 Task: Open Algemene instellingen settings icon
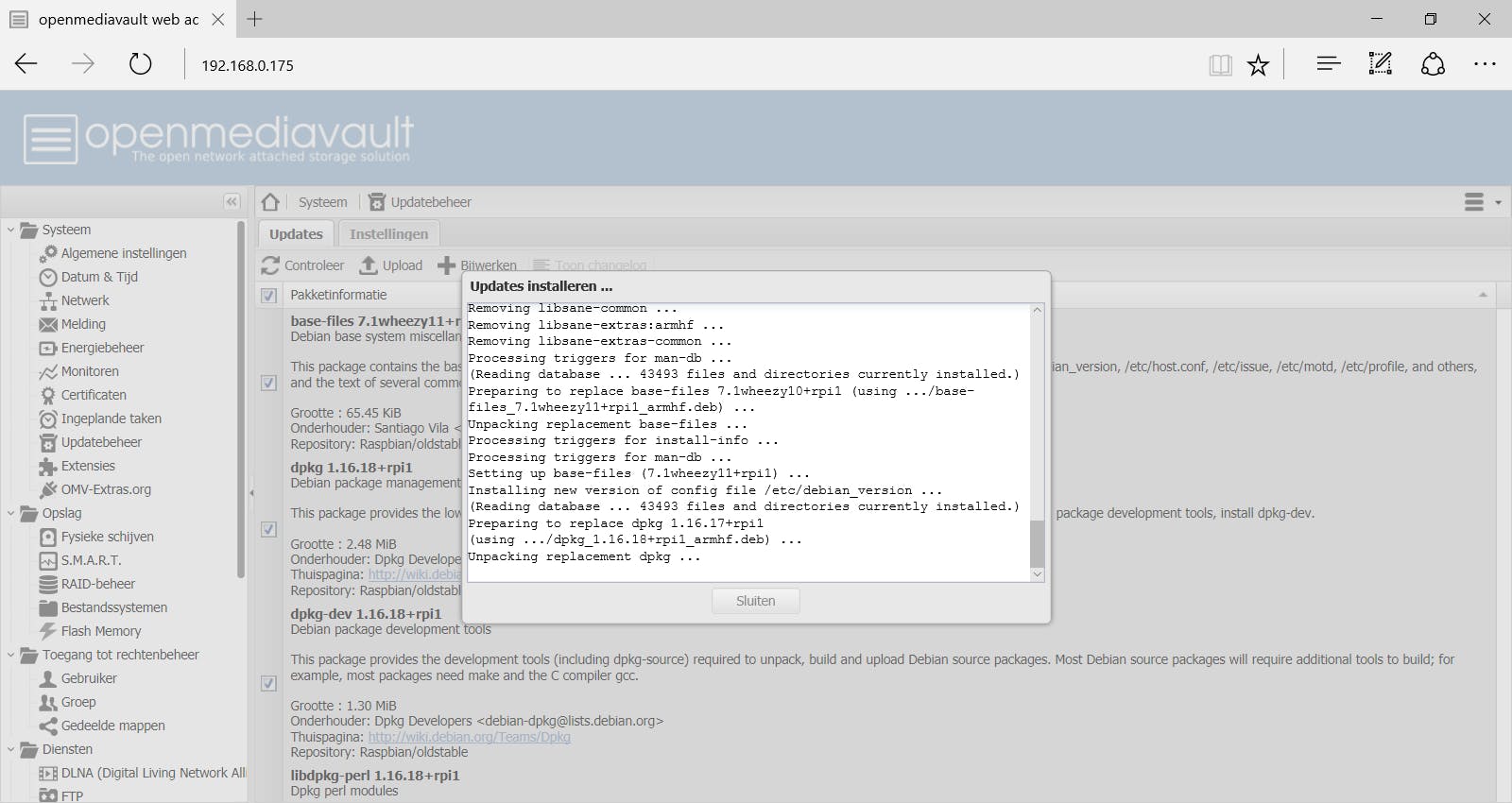click(x=48, y=253)
